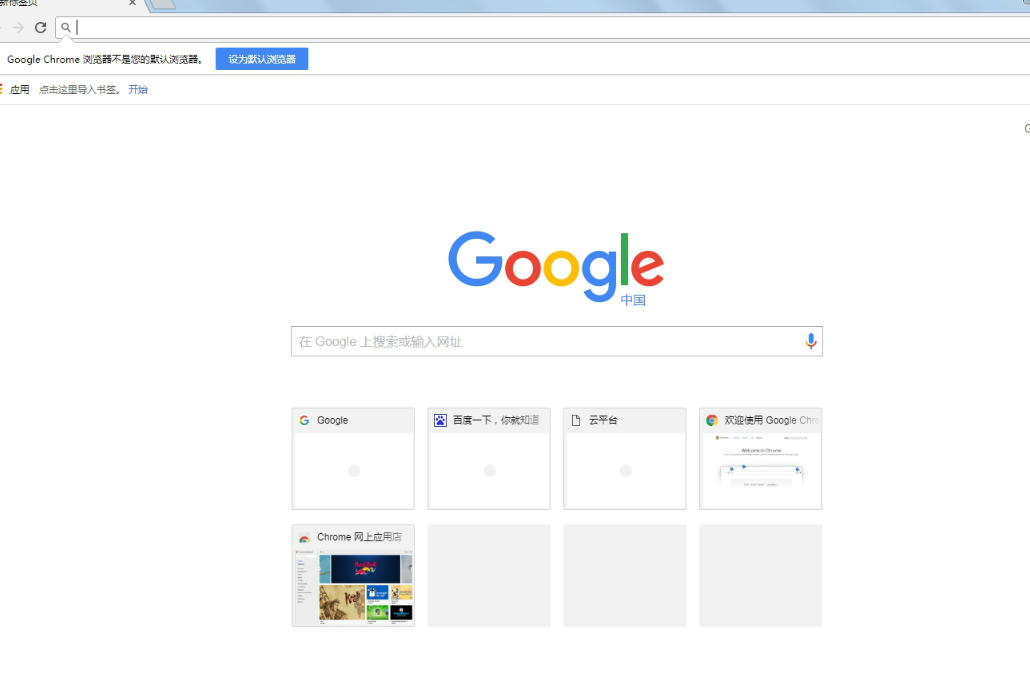Screen dimensions: 1030x674
Task: Click the 点击这里导入书签 text
Action: [x=79, y=89]
